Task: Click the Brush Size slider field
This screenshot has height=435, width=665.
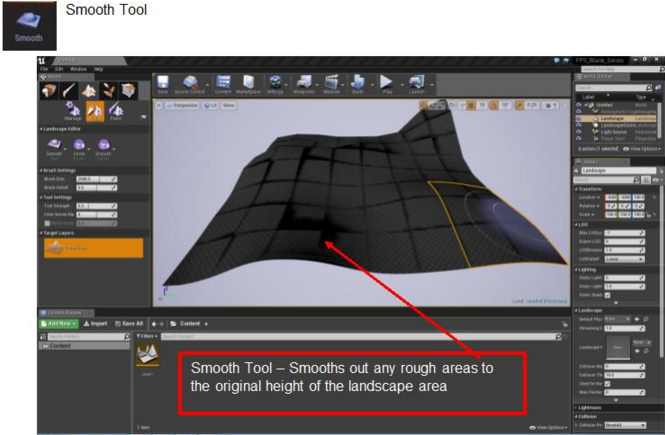Action: pos(97,179)
